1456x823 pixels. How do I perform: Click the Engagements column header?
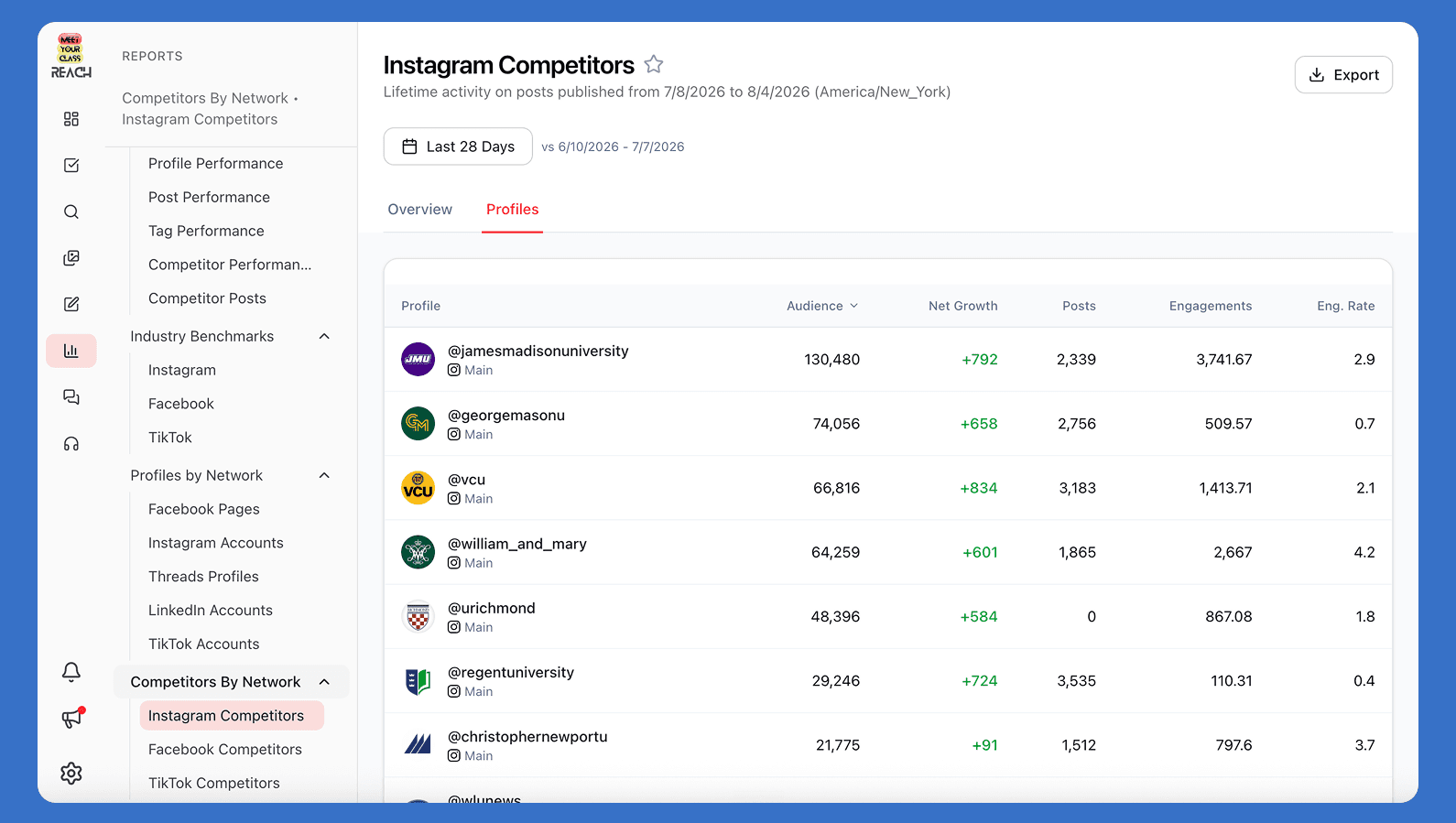pos(1211,306)
